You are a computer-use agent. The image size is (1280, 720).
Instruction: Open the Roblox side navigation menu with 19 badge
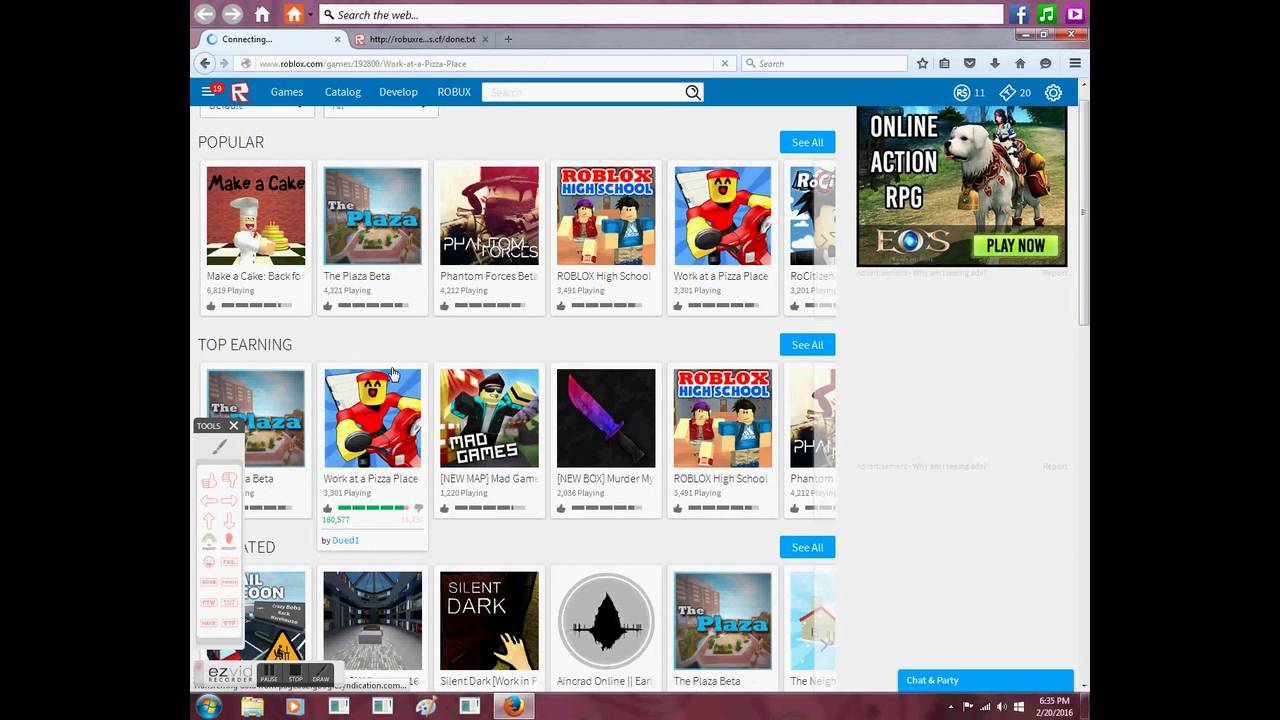click(x=211, y=91)
